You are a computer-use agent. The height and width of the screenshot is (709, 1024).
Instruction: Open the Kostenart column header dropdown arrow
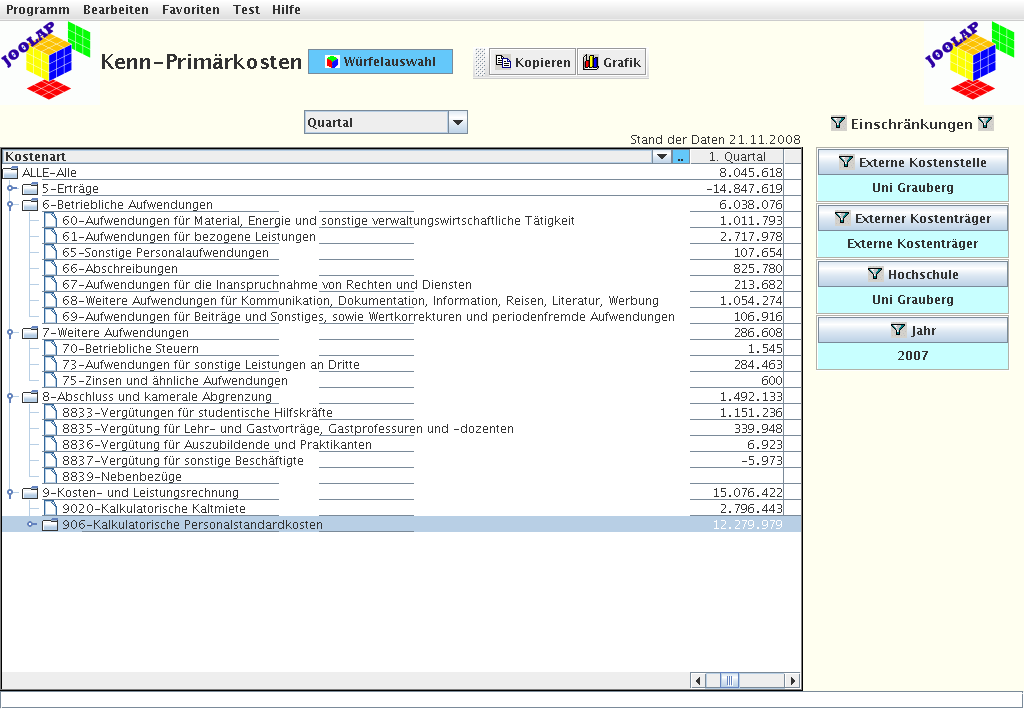point(661,157)
